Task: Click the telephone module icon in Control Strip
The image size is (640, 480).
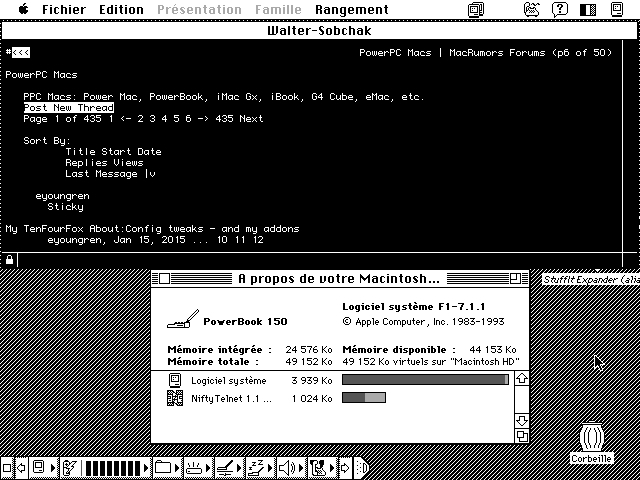Action: coord(317,467)
